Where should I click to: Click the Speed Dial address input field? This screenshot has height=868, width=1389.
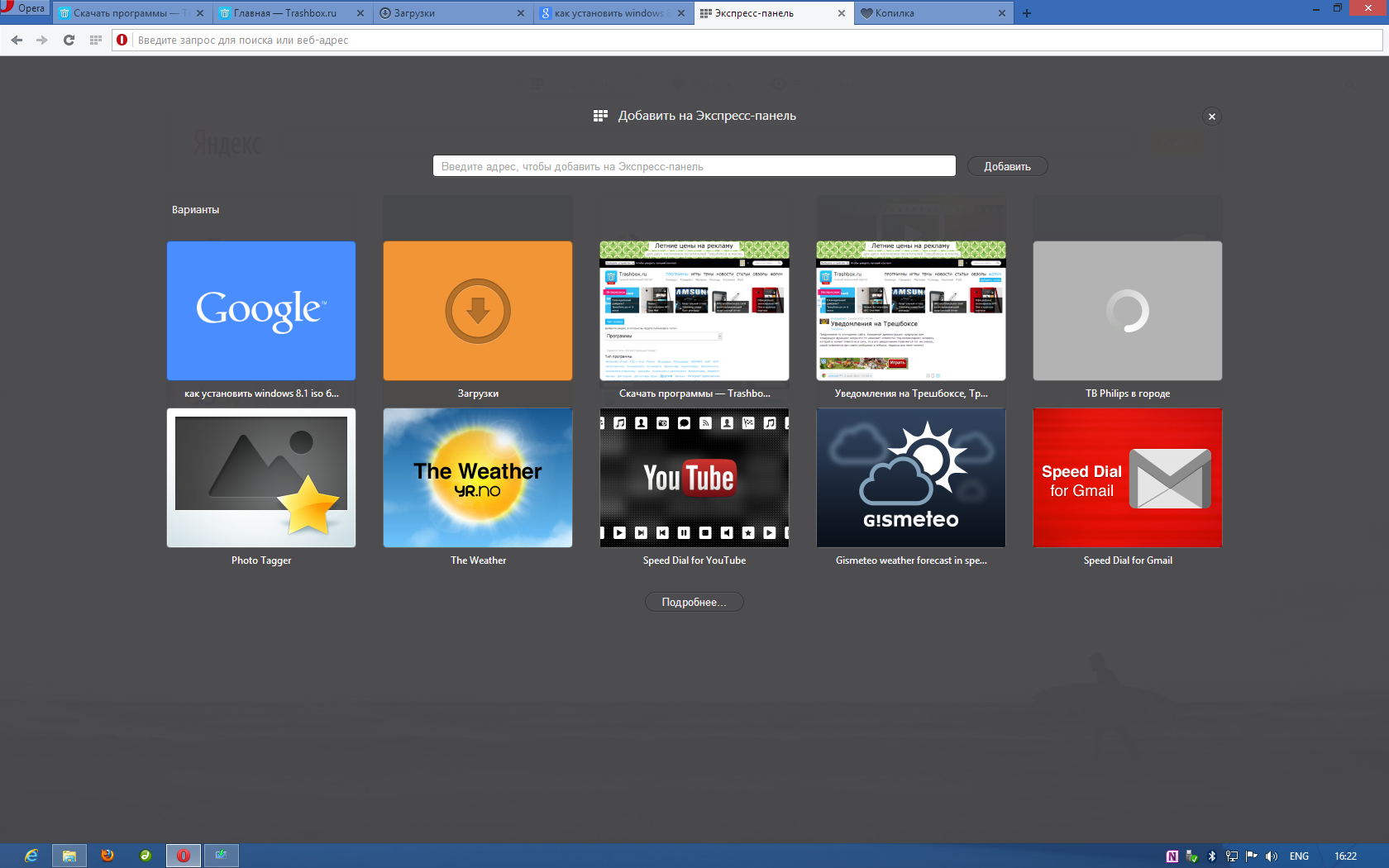[694, 166]
